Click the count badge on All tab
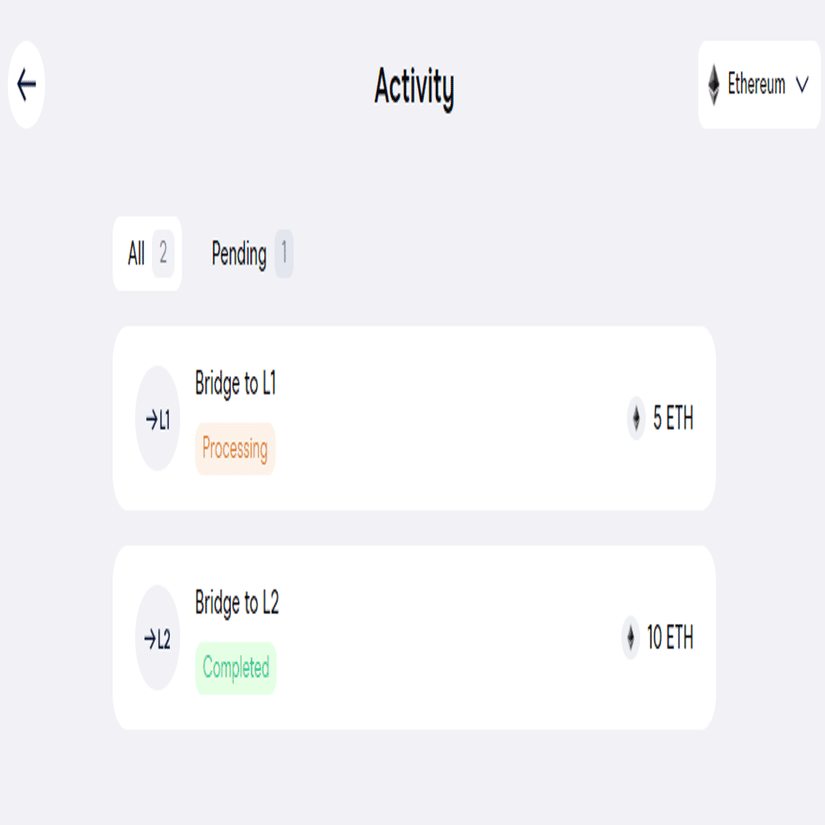825x825 pixels. [163, 254]
